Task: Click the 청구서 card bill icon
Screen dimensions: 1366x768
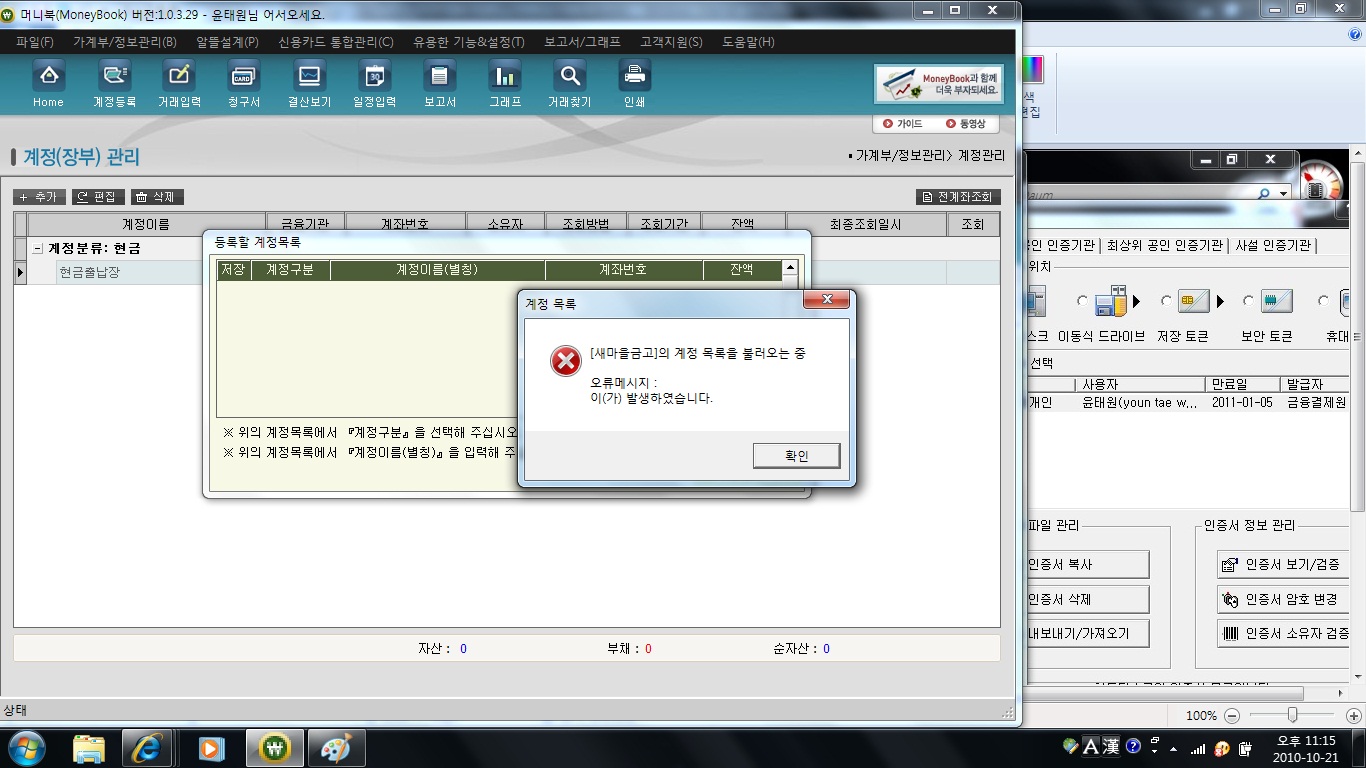Action: 243,77
